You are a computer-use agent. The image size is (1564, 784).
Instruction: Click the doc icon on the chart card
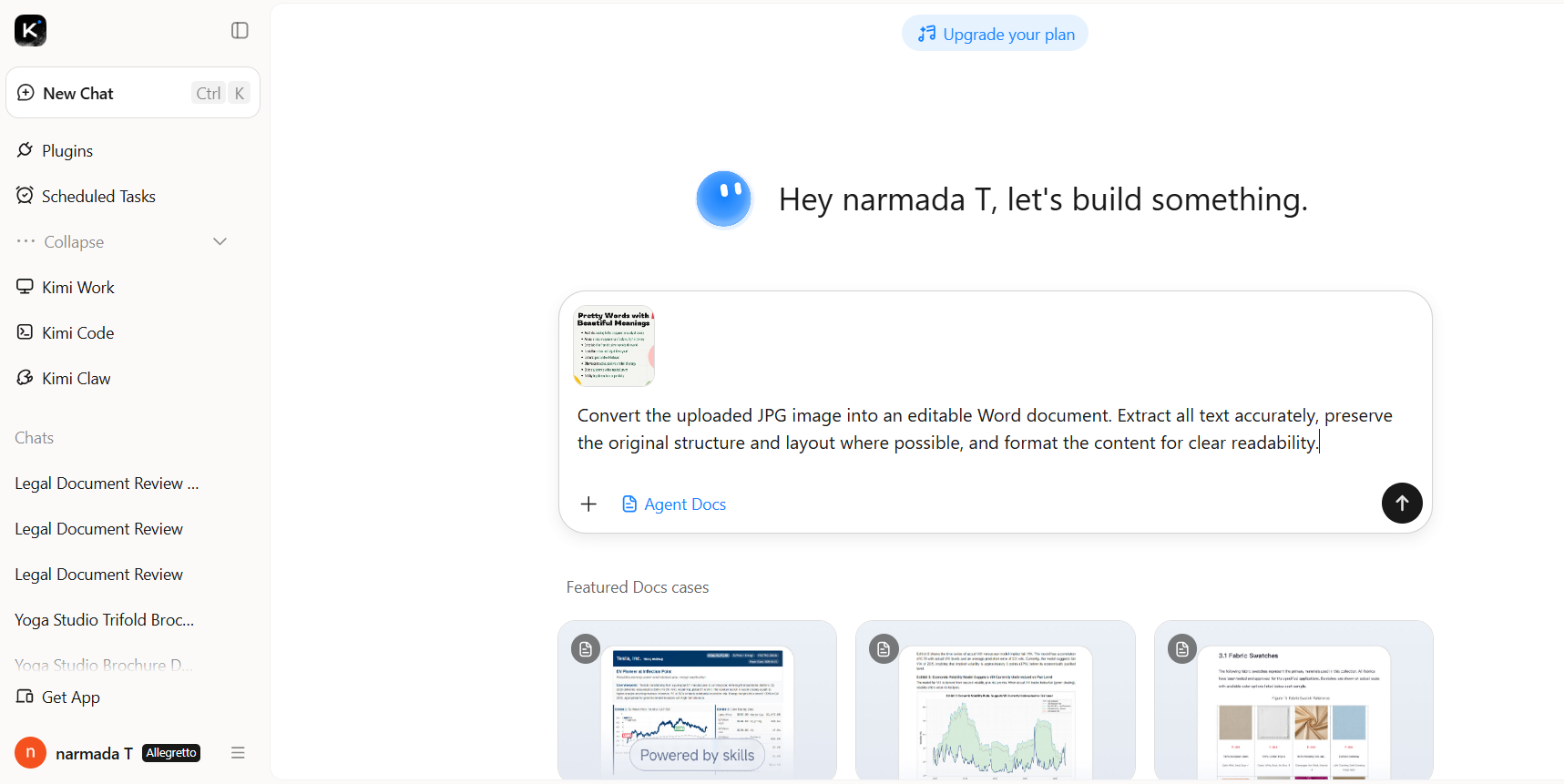pos(884,649)
